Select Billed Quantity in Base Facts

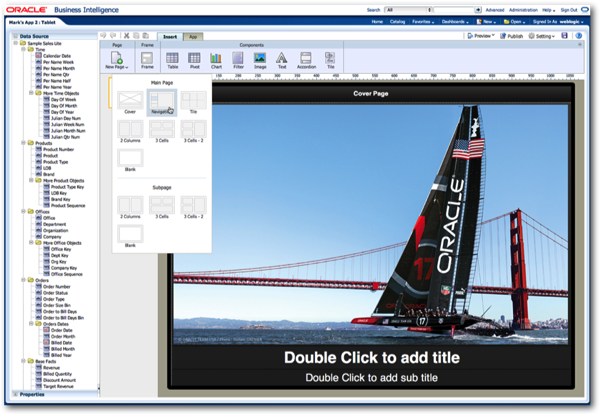(57, 374)
